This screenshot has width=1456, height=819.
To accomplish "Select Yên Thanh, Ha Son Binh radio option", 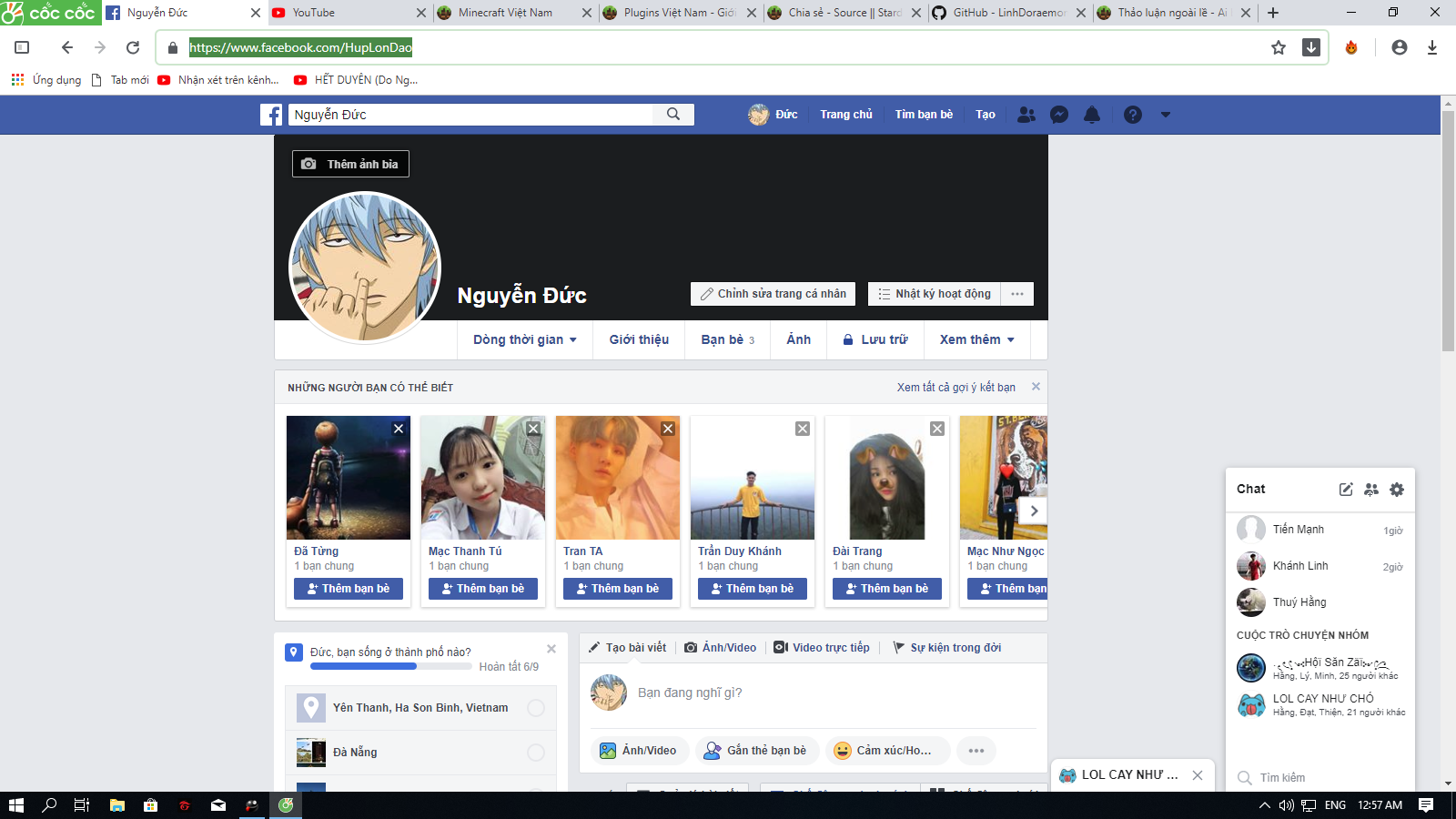I will (536, 708).
